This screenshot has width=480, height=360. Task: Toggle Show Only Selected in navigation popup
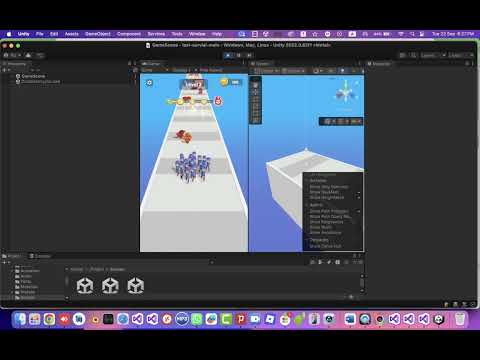[329, 187]
